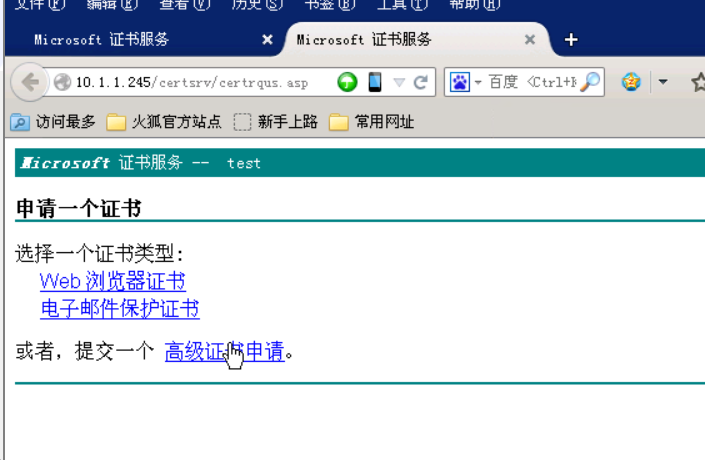The height and width of the screenshot is (460, 705).
Task: Close the first Microsoft 证书服务 tab
Action: click(x=268, y=40)
